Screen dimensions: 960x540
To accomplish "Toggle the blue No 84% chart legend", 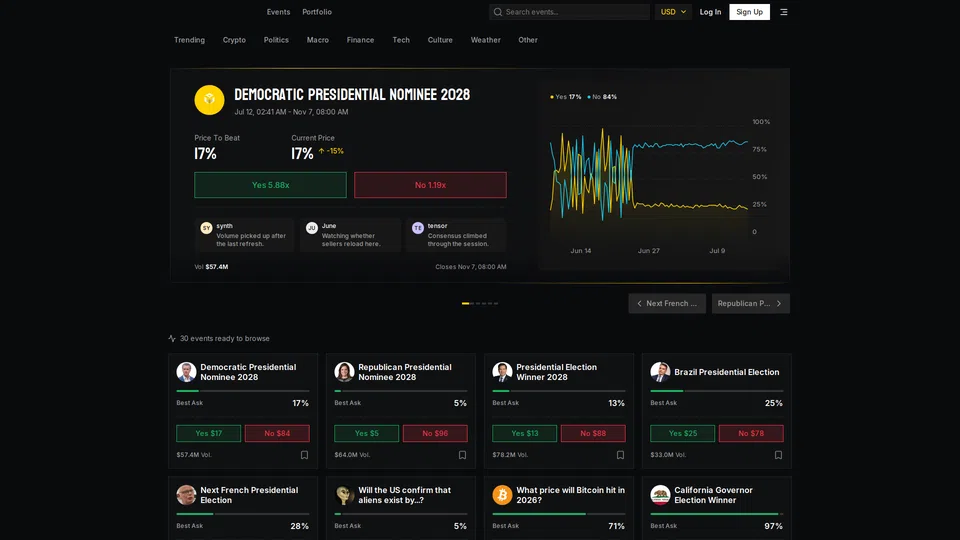I will (602, 97).
